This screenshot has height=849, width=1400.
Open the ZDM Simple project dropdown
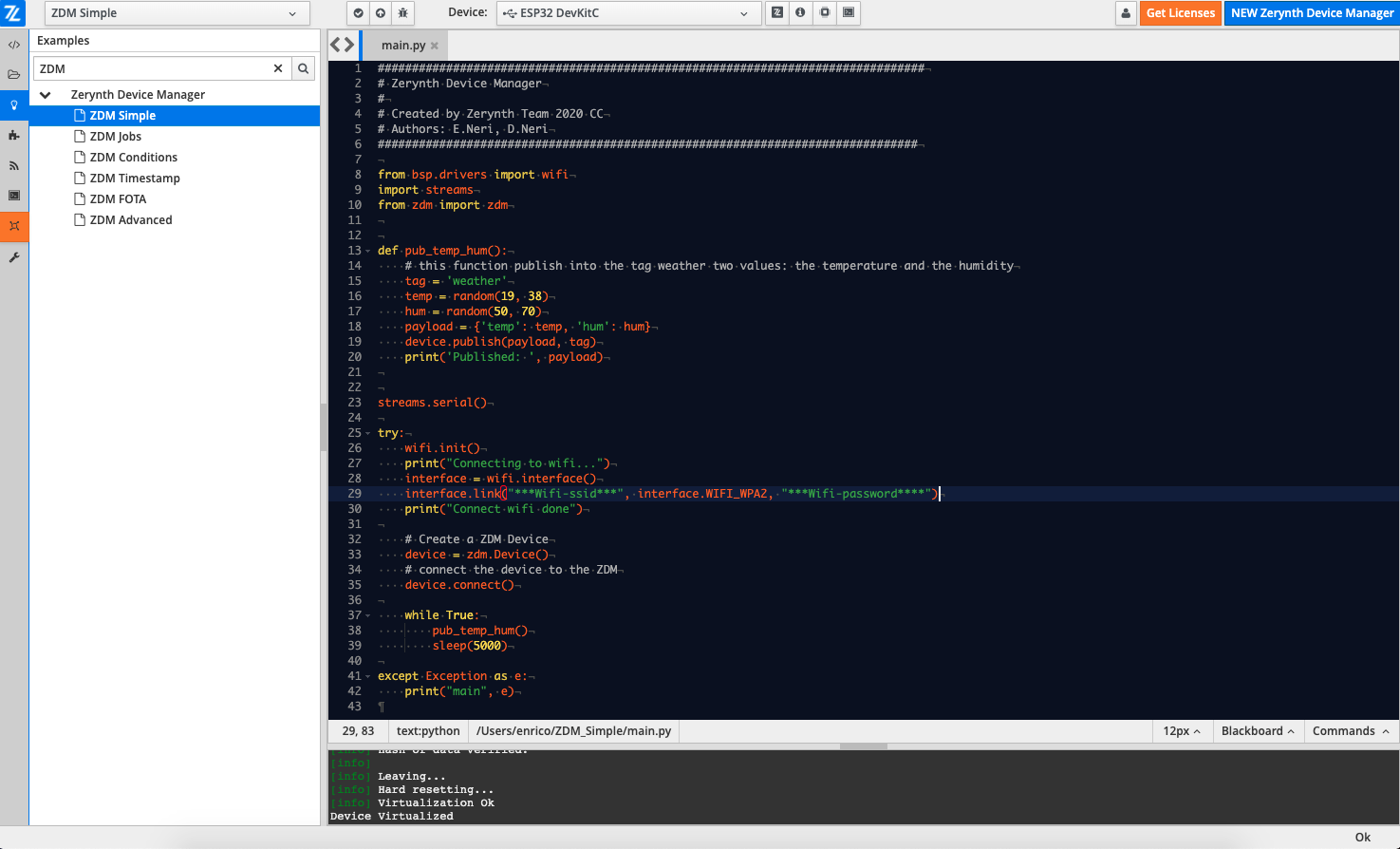(176, 13)
